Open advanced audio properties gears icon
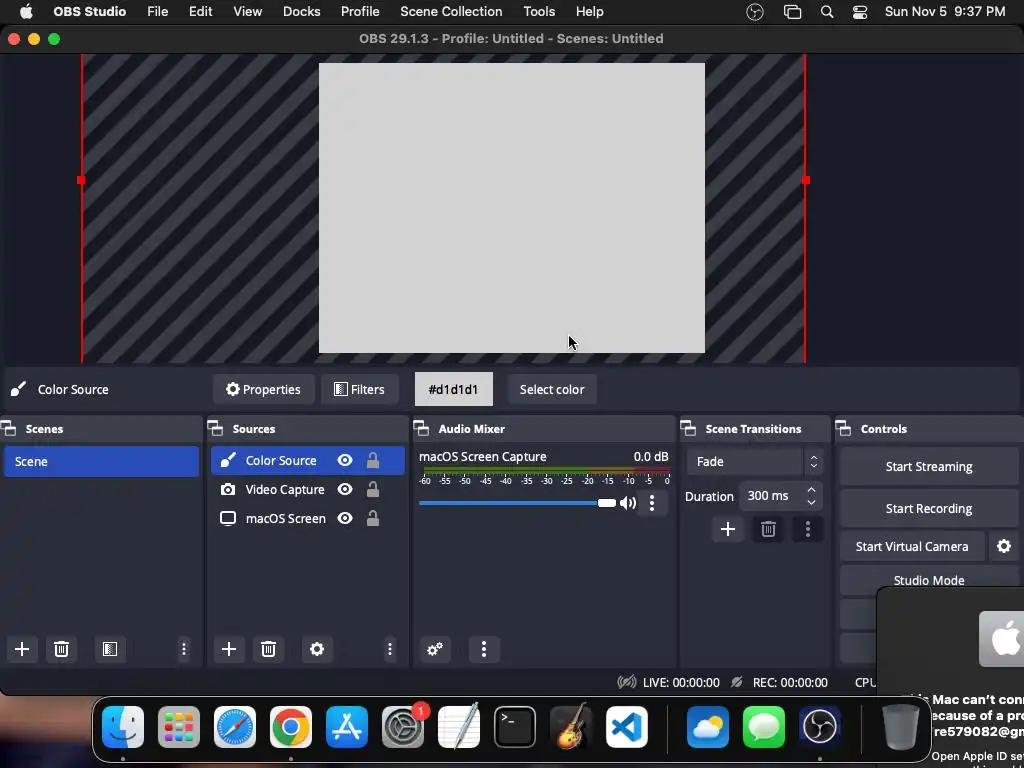Viewport: 1024px width, 768px height. [435, 649]
